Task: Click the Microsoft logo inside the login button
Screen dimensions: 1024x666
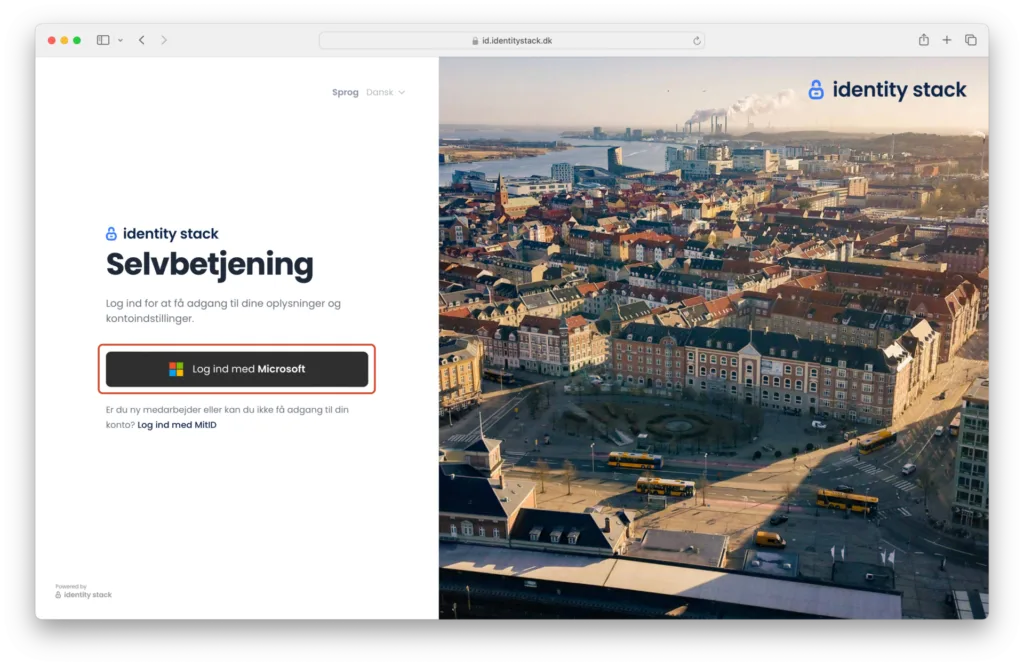Action: coord(176,369)
